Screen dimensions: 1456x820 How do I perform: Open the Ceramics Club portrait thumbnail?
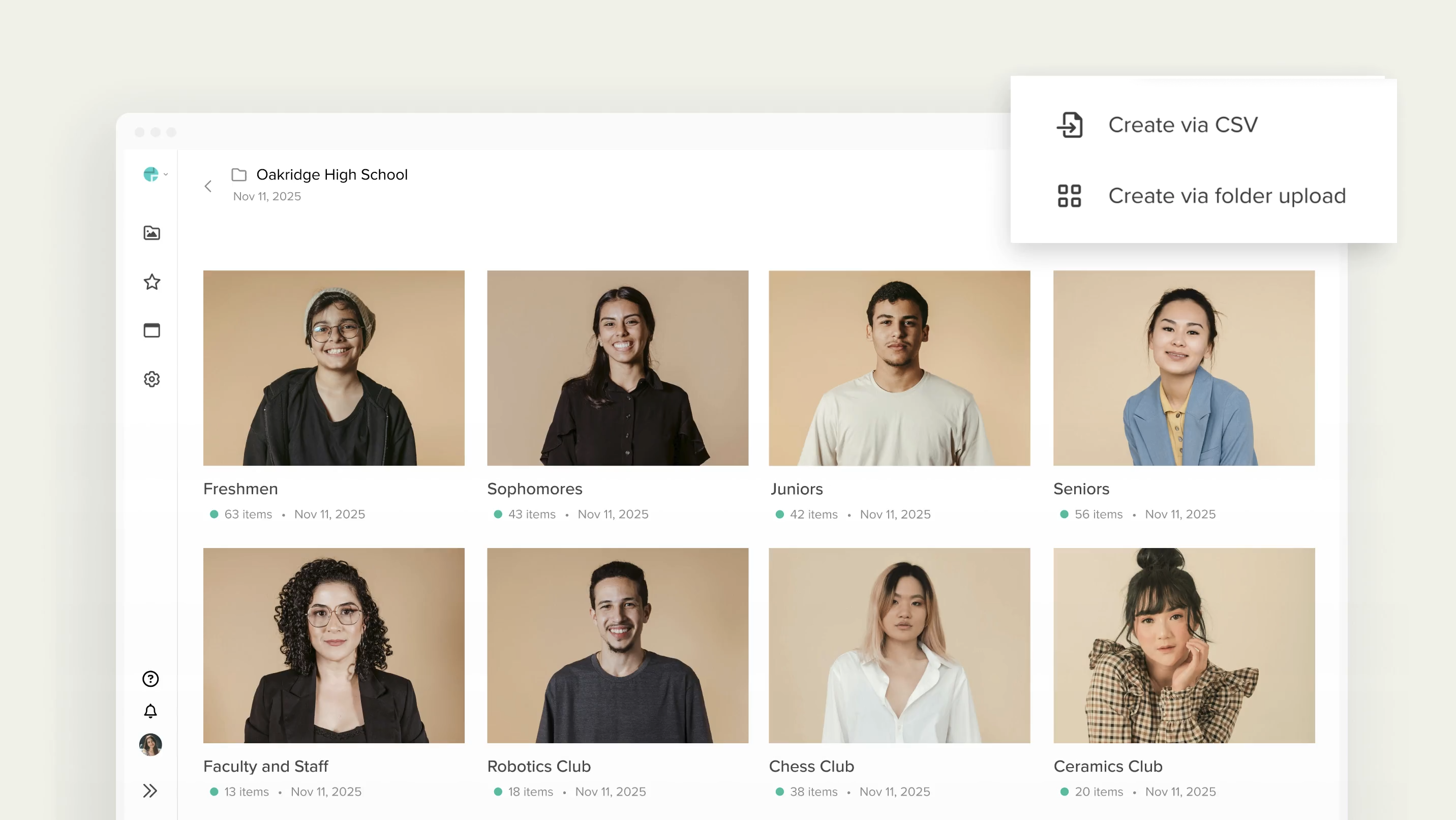pos(1184,646)
